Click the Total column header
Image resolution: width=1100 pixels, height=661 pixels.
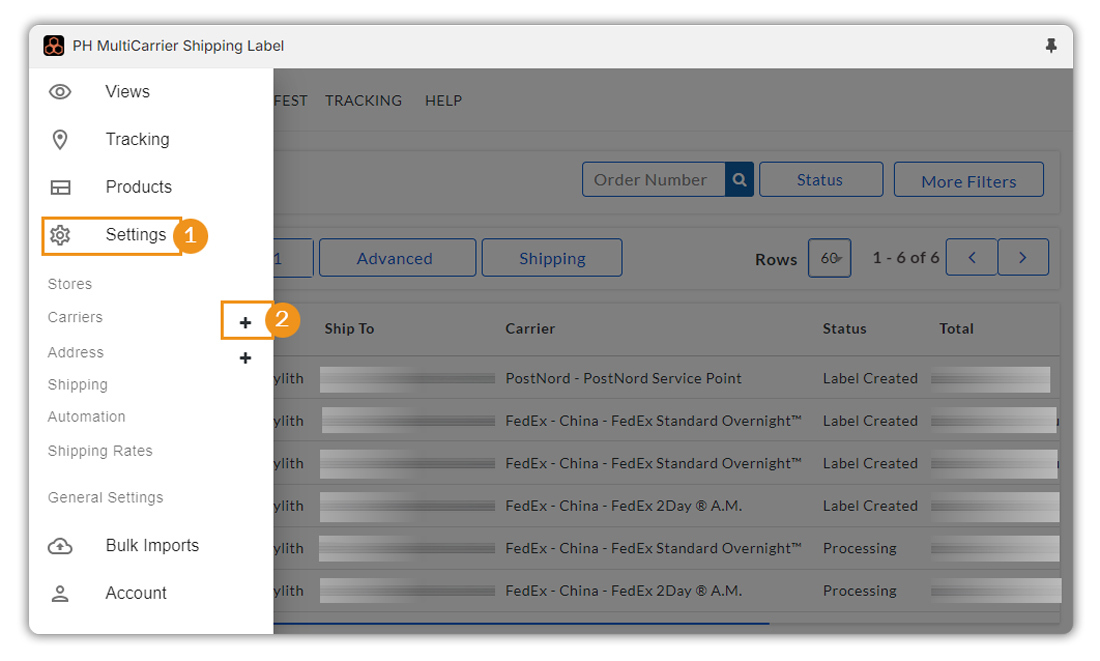point(956,329)
